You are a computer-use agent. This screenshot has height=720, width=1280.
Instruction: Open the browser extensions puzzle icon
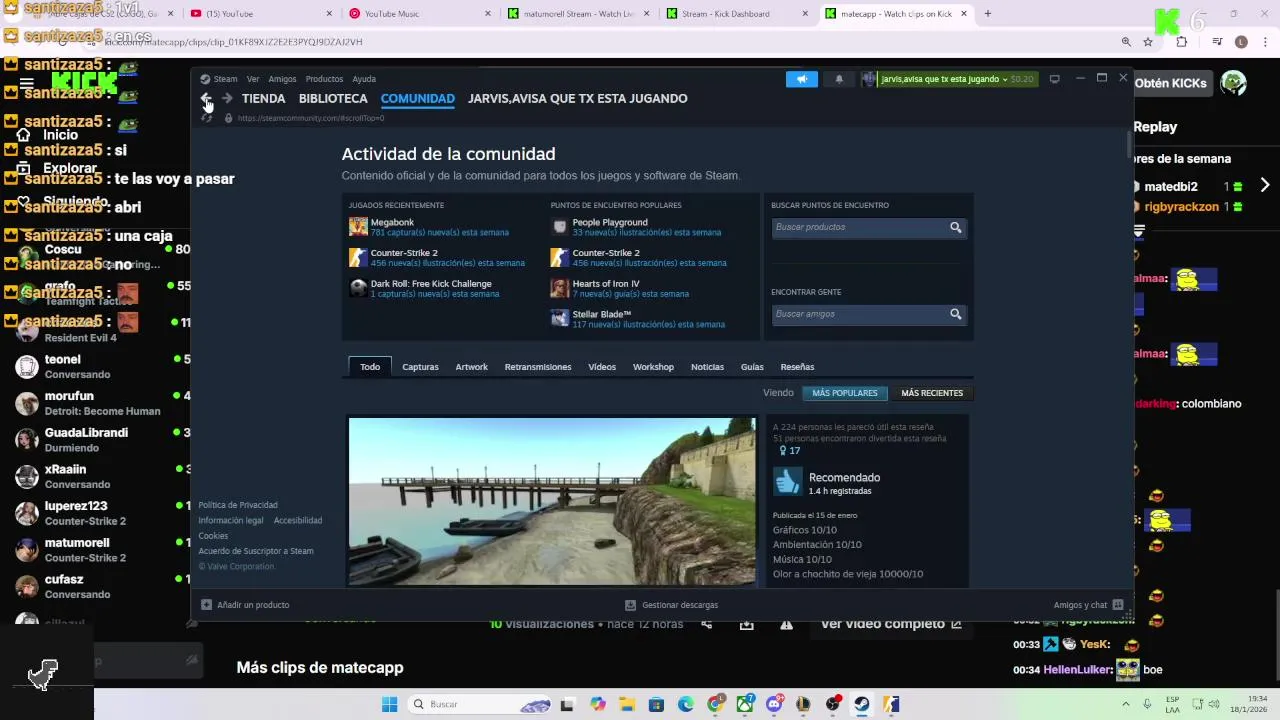tap(1182, 42)
